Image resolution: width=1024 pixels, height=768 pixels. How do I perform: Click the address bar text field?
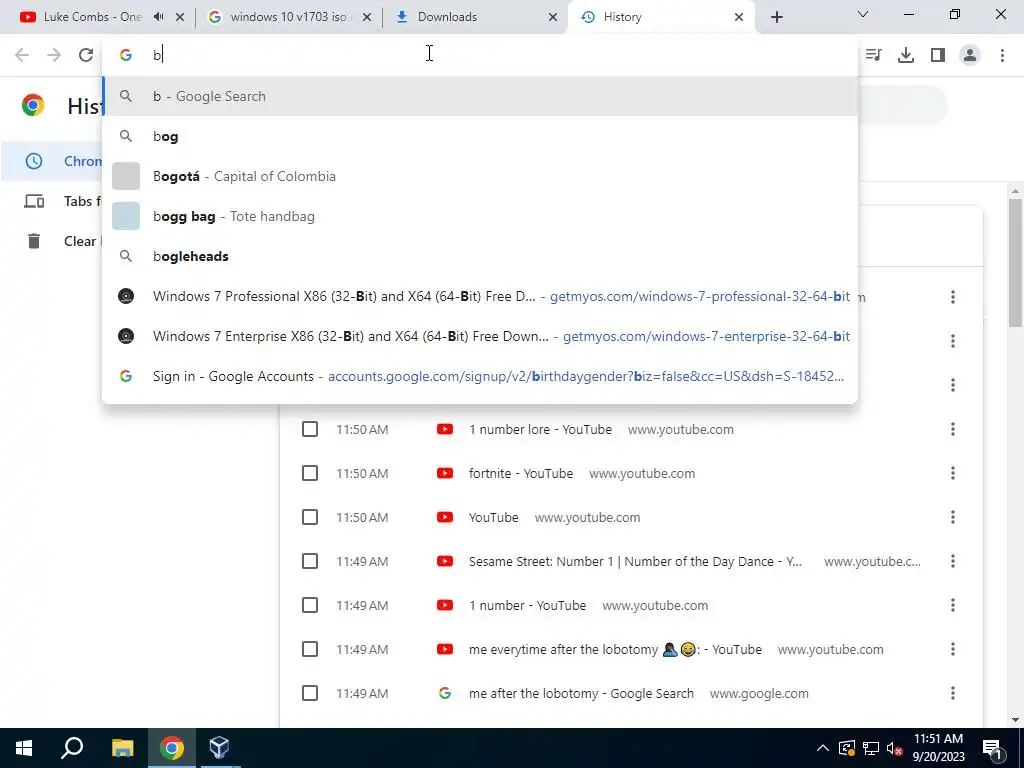pyautogui.click(x=480, y=55)
